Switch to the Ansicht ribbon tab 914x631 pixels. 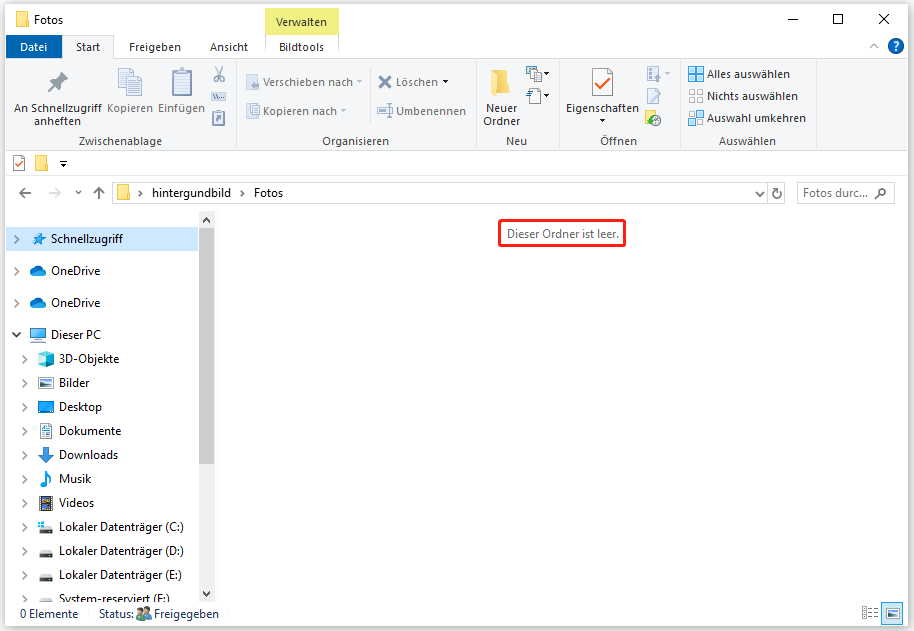228,47
